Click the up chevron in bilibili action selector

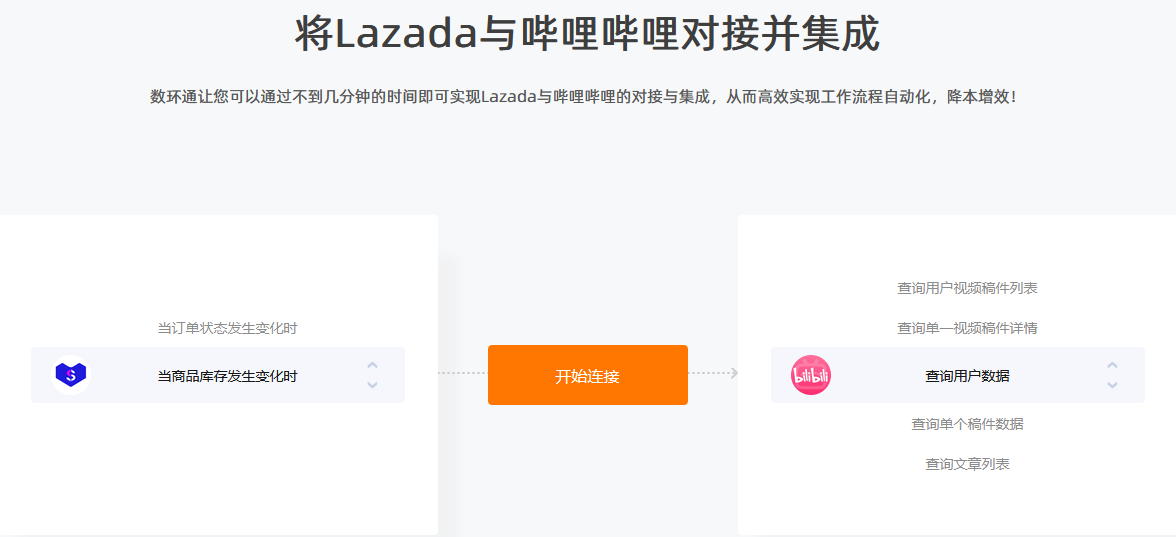[x=1112, y=366]
